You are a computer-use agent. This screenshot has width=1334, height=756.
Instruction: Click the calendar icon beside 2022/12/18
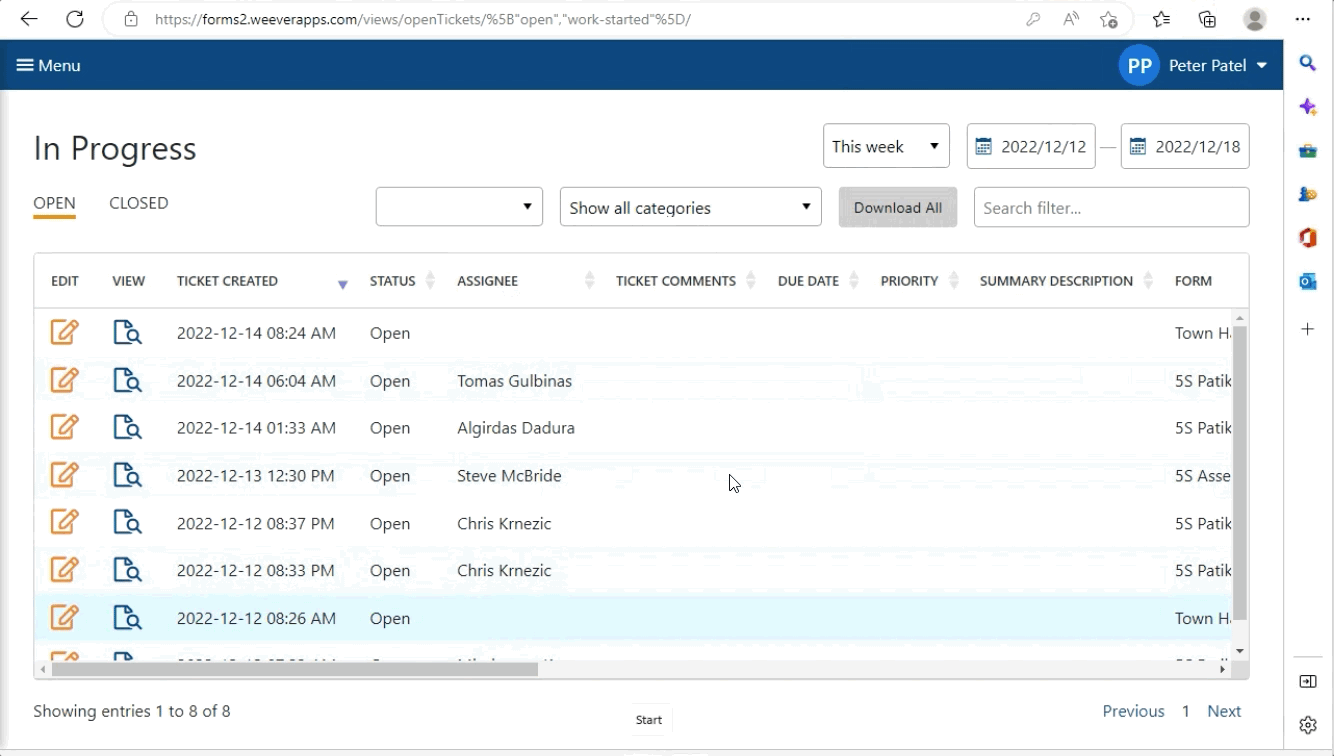pos(1139,145)
